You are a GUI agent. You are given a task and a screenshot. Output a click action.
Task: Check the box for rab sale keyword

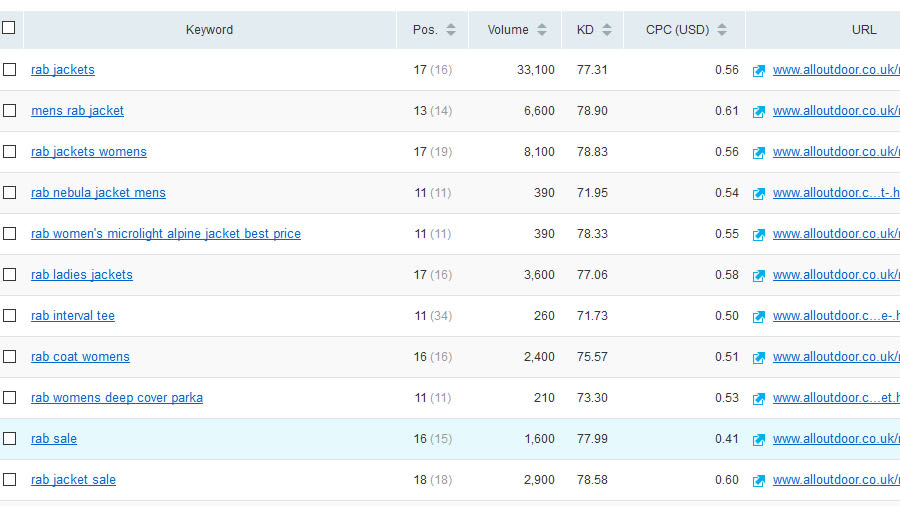[x=9, y=438]
